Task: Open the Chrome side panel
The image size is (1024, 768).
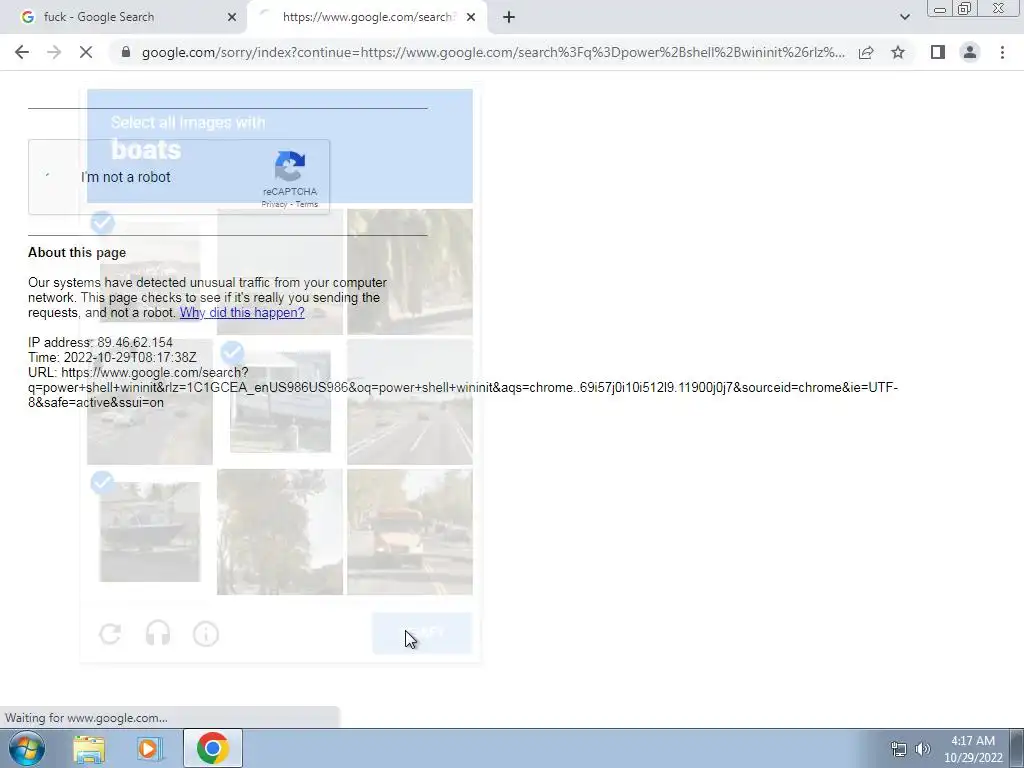Action: (x=938, y=52)
